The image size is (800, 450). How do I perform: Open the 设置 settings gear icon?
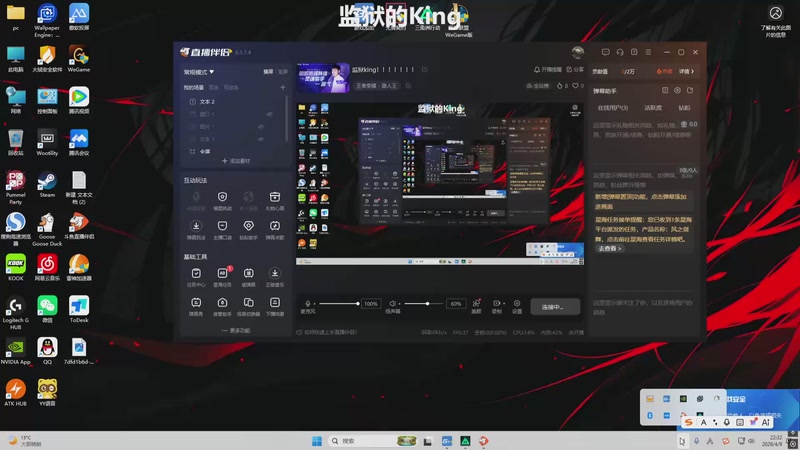click(517, 306)
